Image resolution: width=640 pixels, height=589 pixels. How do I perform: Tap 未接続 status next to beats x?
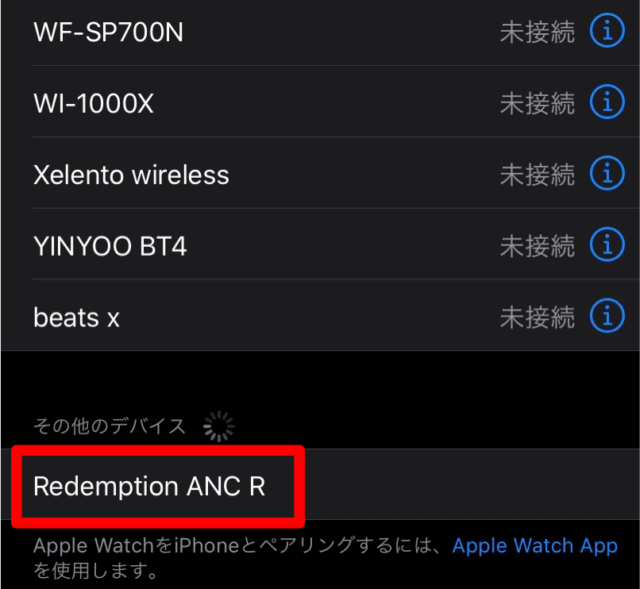click(x=537, y=316)
